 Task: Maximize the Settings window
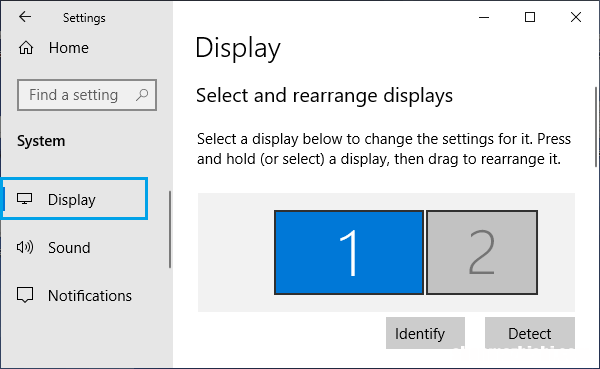[530, 17]
